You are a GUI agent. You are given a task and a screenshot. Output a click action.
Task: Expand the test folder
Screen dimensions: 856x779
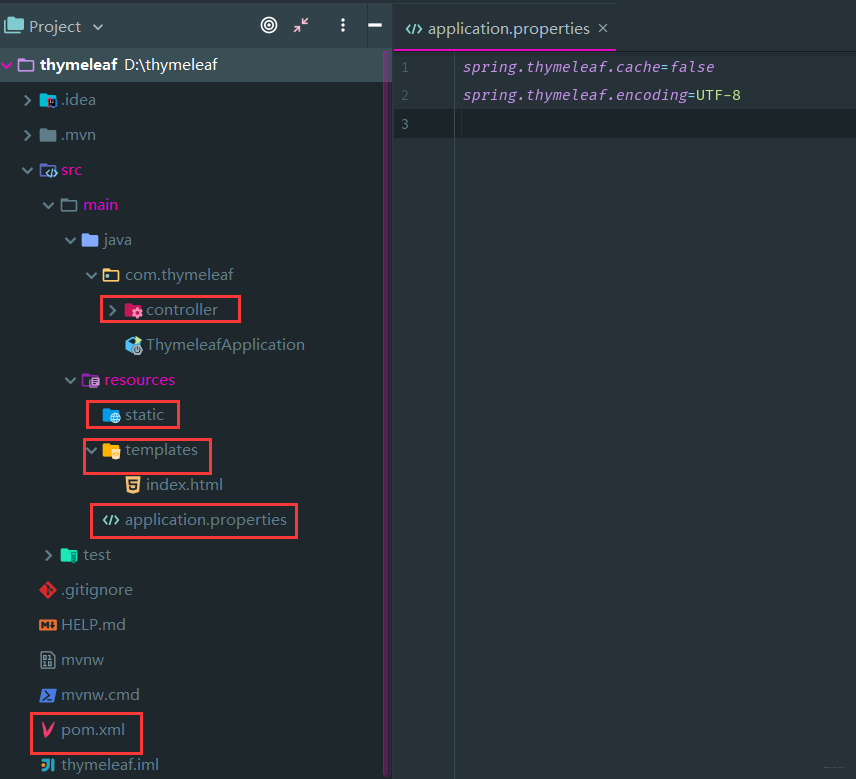[48, 555]
